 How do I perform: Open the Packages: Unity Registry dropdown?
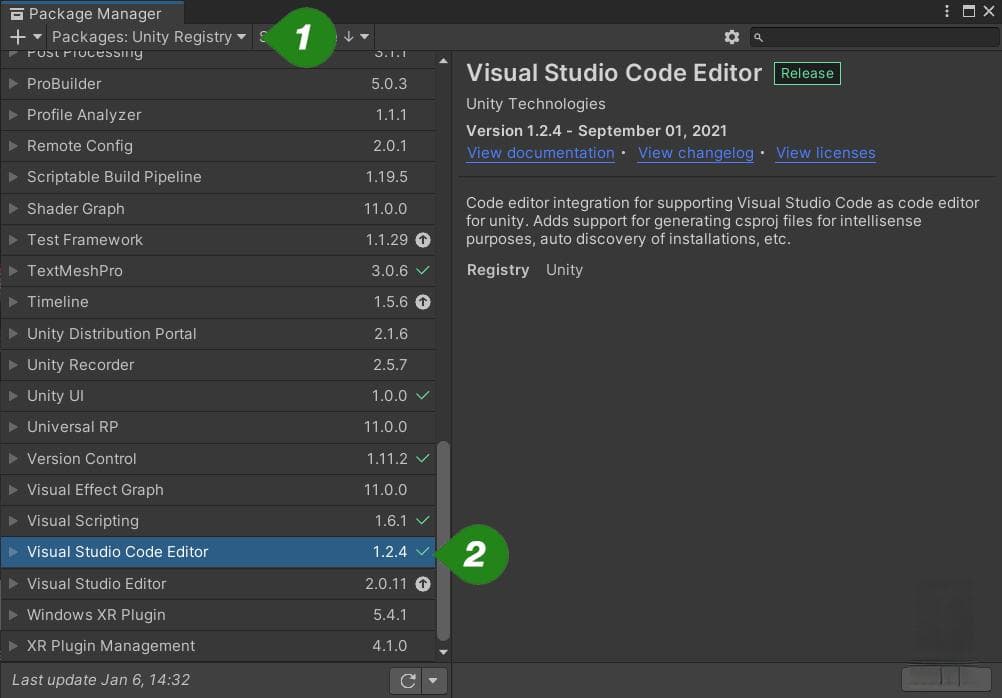pos(149,37)
